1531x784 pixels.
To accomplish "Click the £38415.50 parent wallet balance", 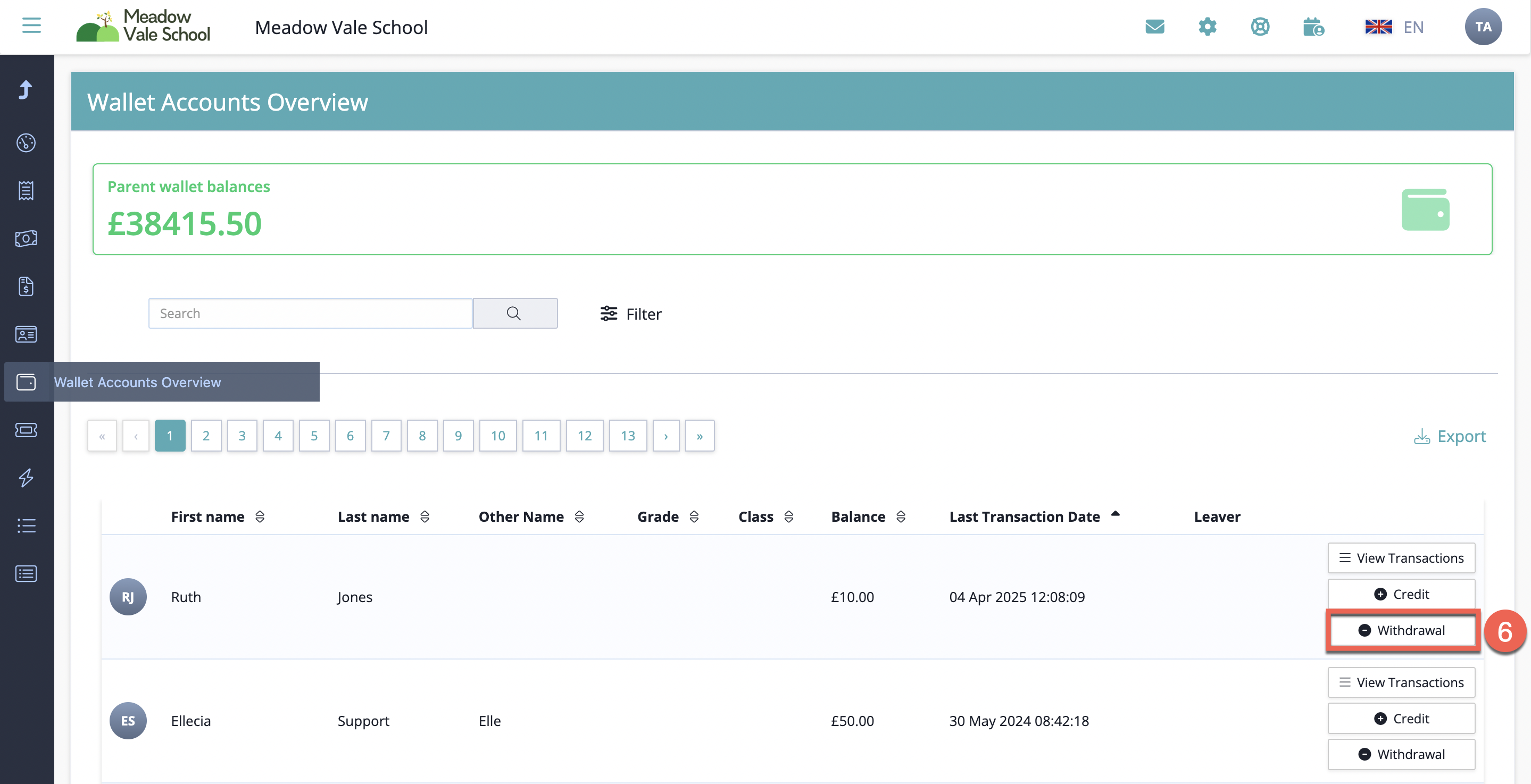I will (184, 223).
